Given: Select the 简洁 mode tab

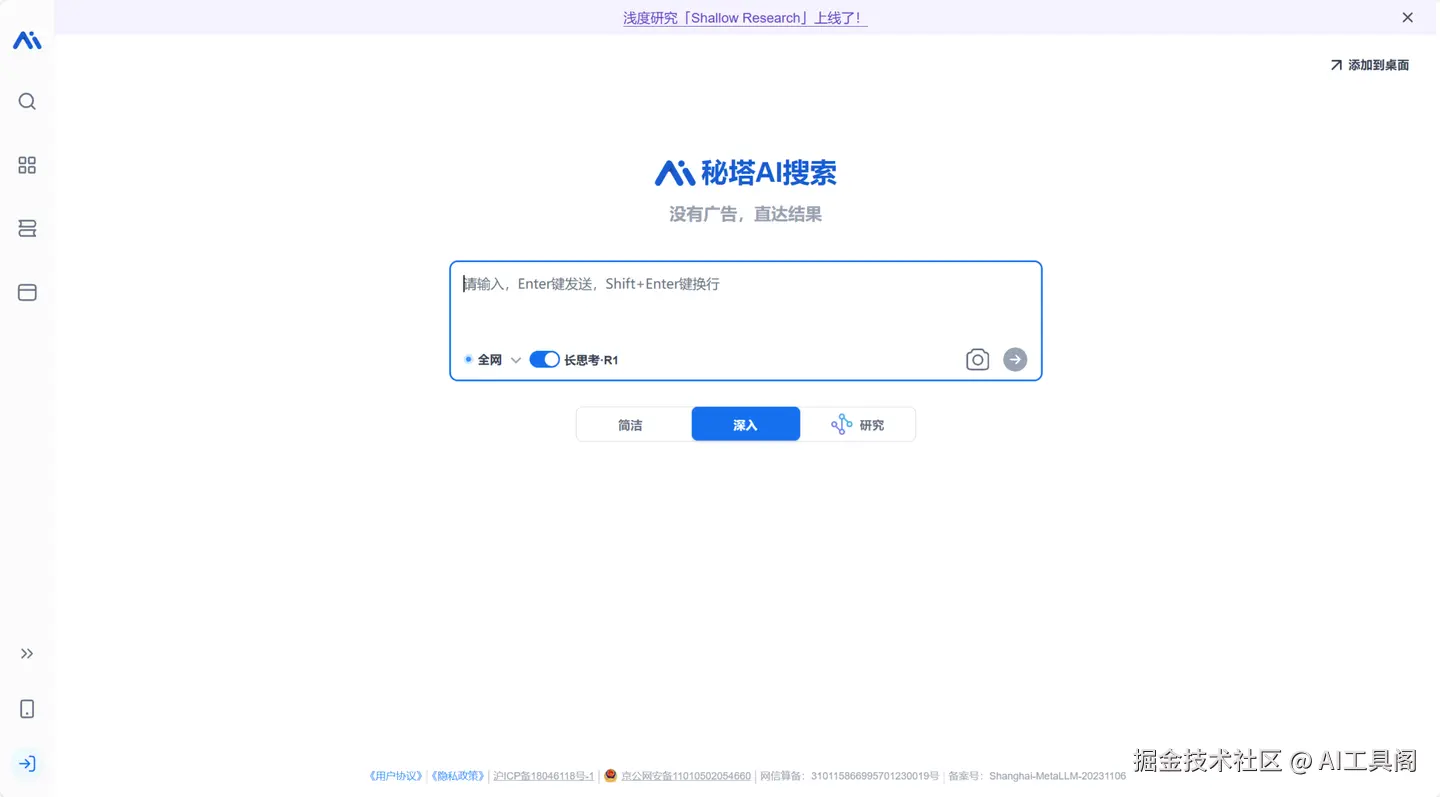Looking at the screenshot, I should [x=633, y=424].
